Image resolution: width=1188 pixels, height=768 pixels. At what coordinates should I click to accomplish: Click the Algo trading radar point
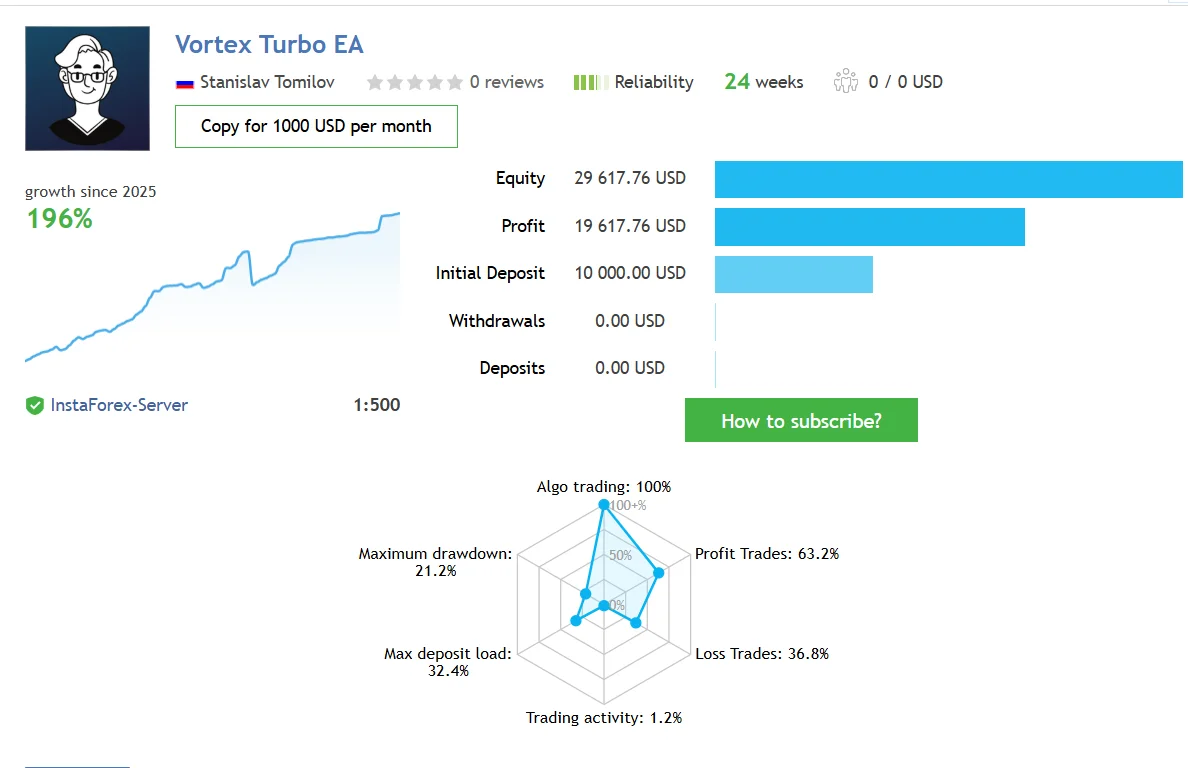603,505
